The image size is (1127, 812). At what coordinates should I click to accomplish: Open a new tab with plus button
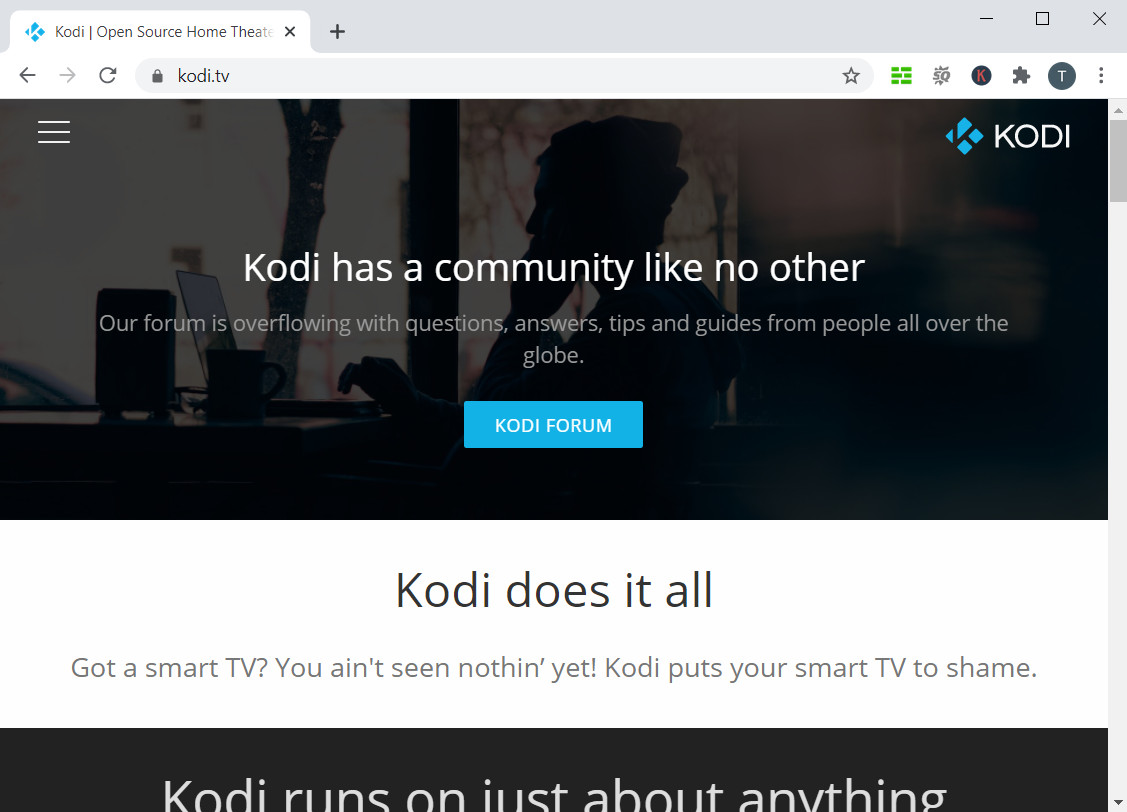(337, 32)
